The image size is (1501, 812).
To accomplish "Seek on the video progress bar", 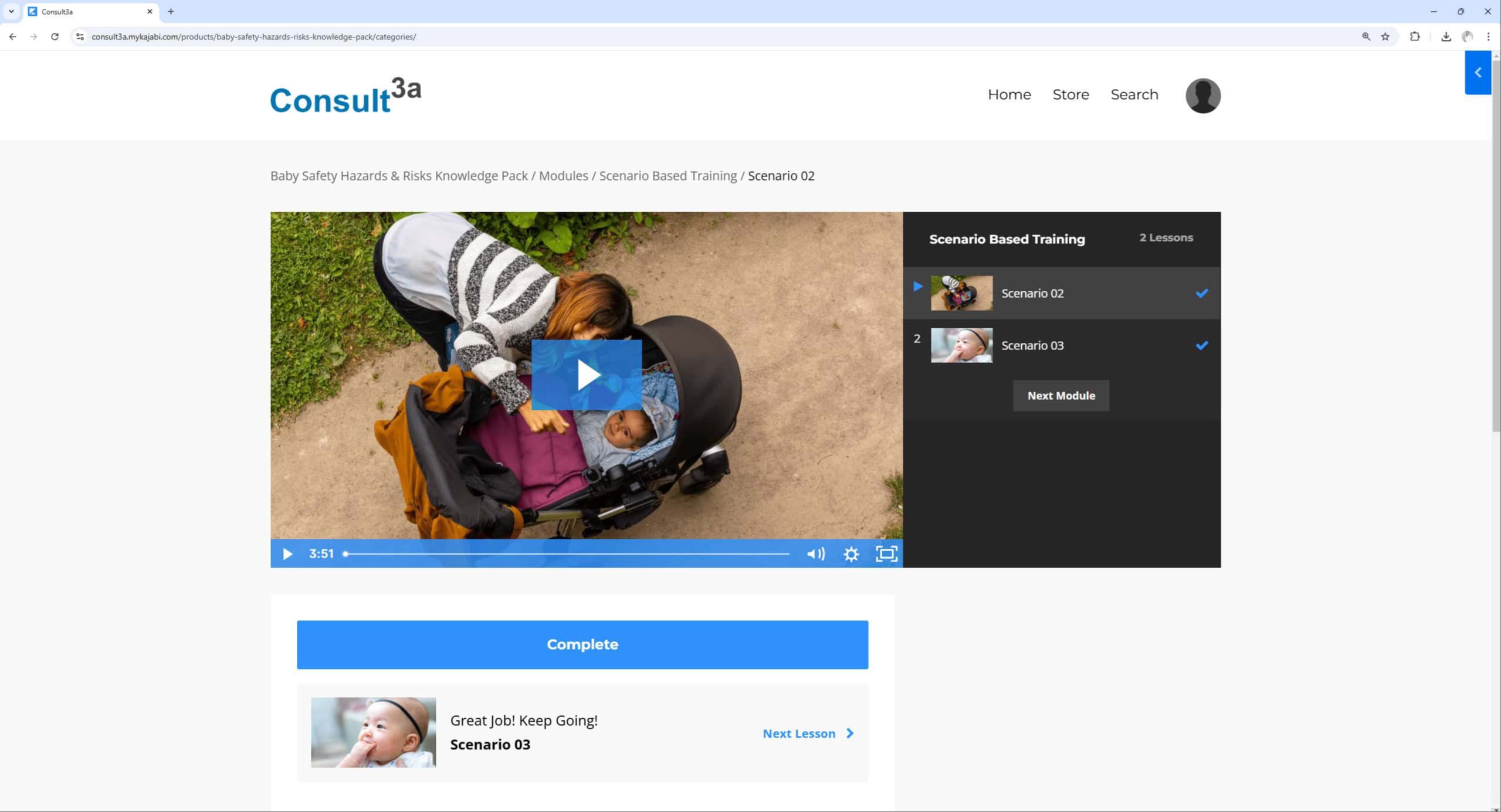I will pyautogui.click(x=567, y=553).
